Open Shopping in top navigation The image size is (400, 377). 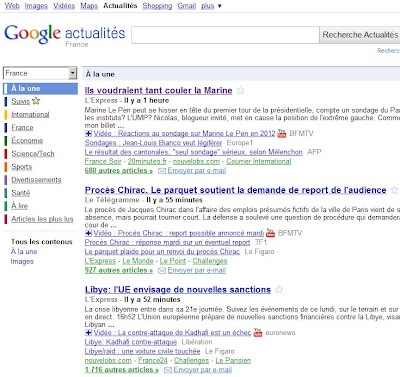(x=157, y=6)
